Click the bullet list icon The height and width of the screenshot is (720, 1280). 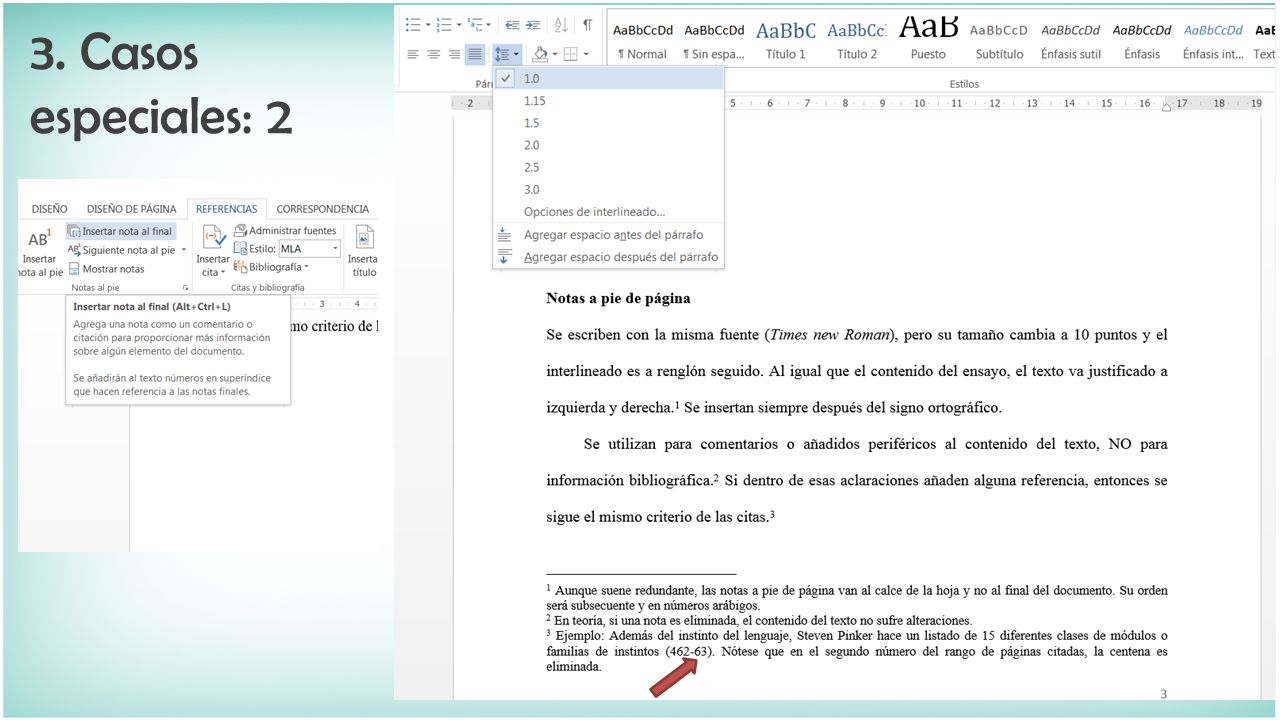(x=412, y=25)
